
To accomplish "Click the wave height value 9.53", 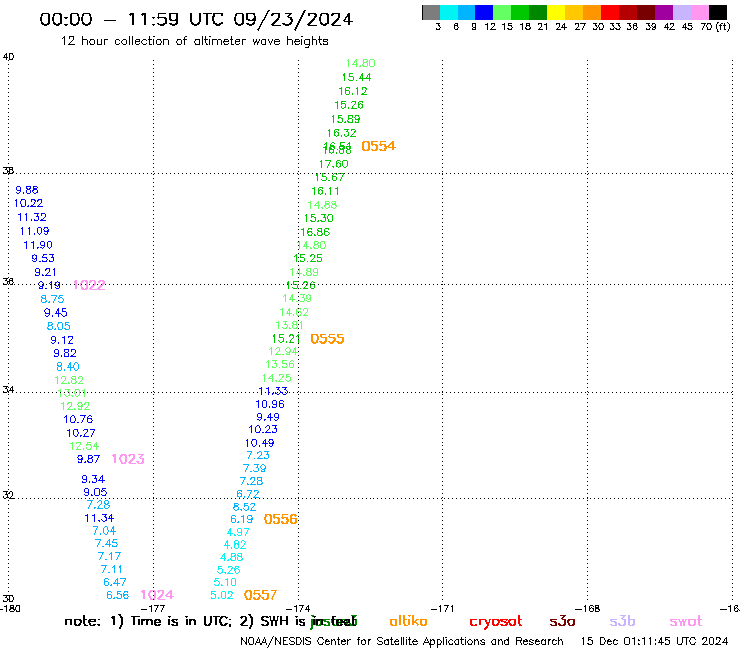I will click(x=43, y=259).
